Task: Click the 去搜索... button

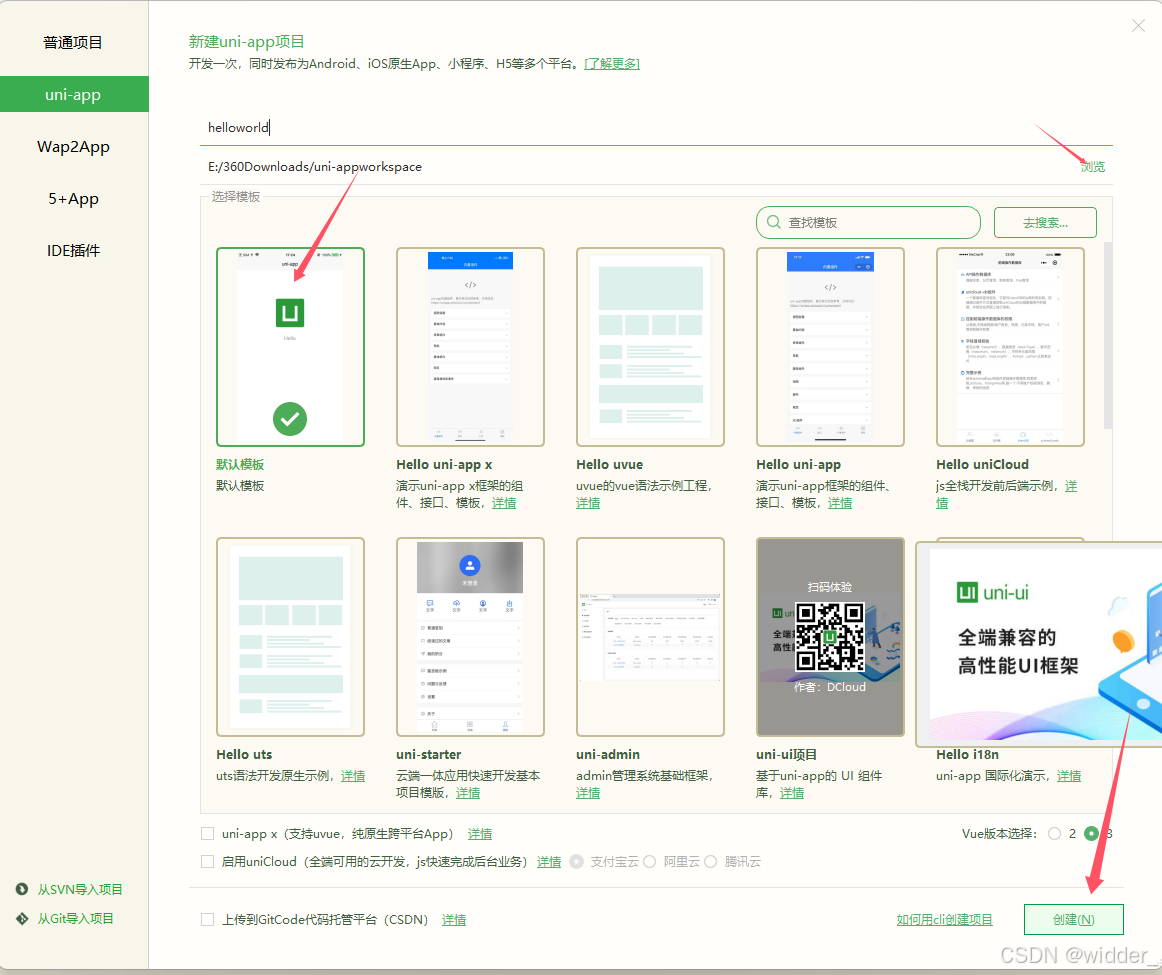Action: coord(1045,222)
